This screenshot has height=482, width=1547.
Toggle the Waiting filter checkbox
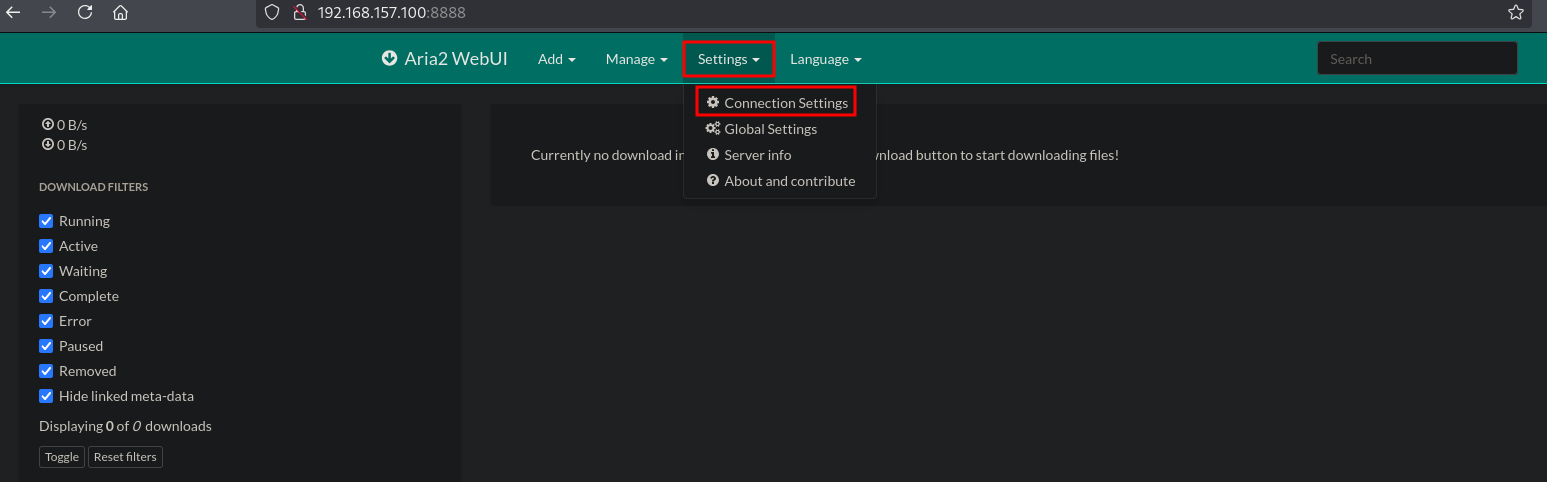coord(46,271)
